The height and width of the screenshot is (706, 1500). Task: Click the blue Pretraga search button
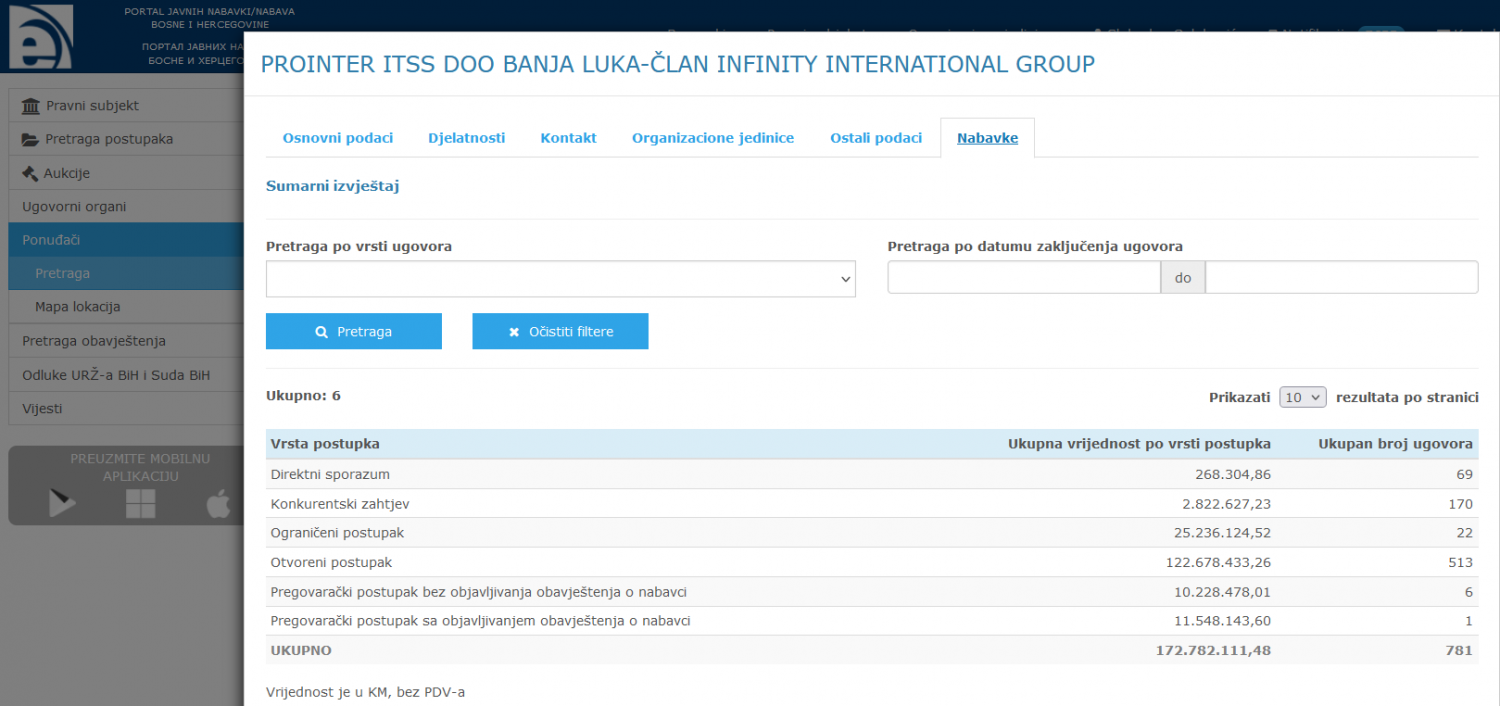coord(354,331)
